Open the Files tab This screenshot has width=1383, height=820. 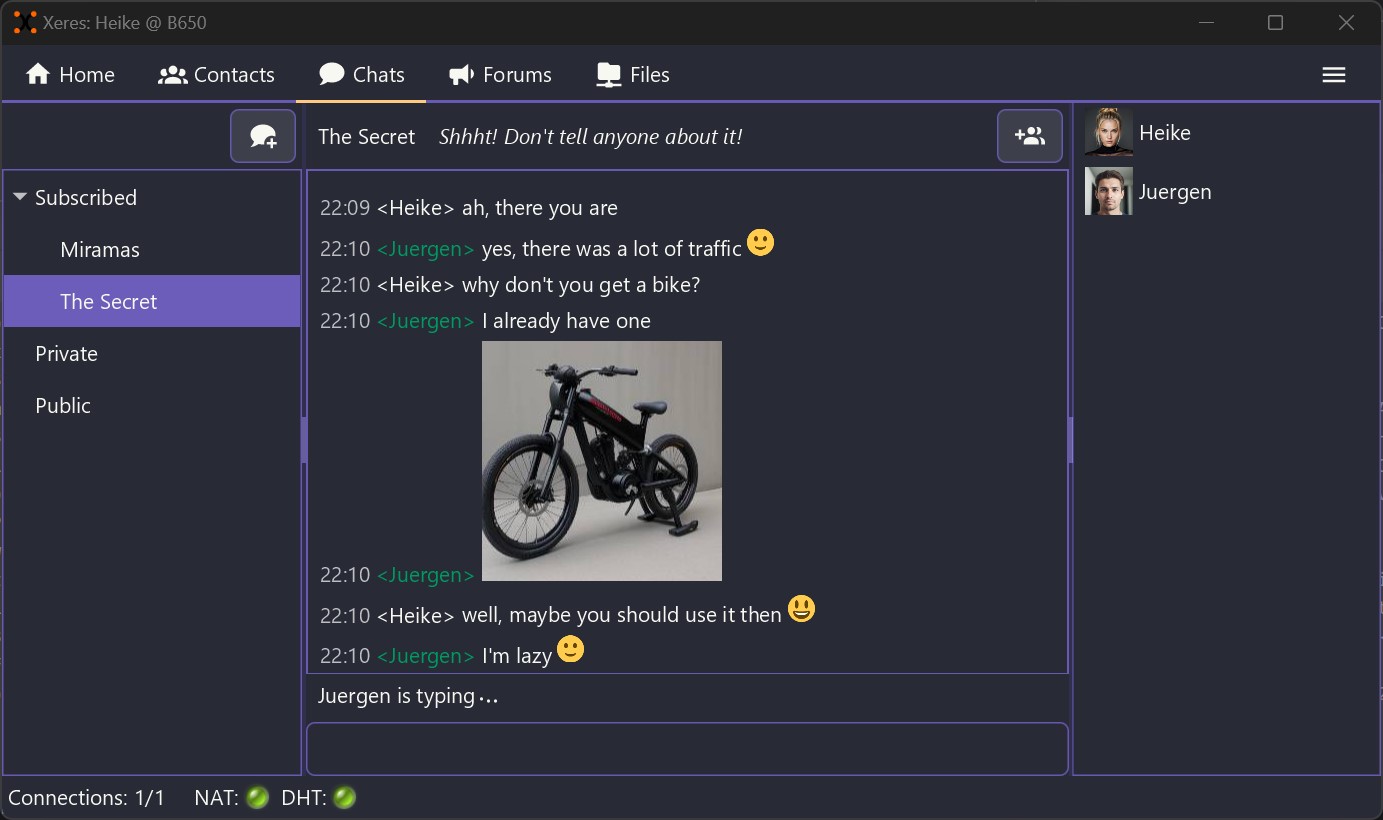pos(633,75)
